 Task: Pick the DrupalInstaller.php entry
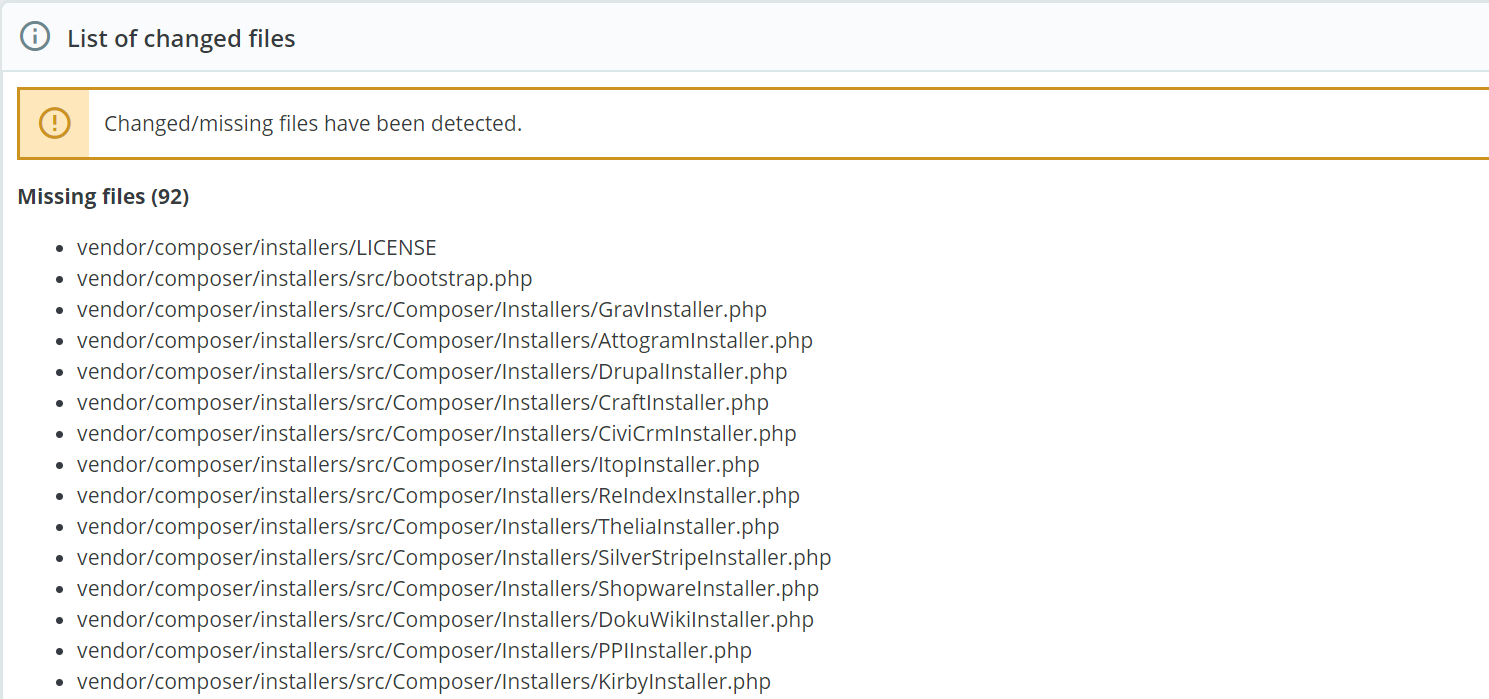click(x=431, y=371)
